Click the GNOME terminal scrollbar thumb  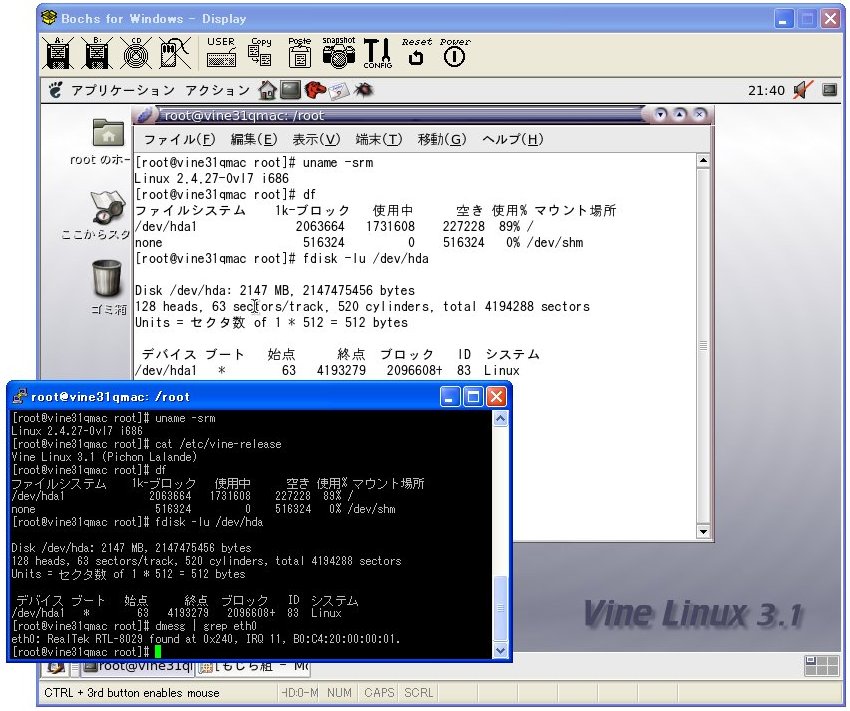[x=703, y=346]
